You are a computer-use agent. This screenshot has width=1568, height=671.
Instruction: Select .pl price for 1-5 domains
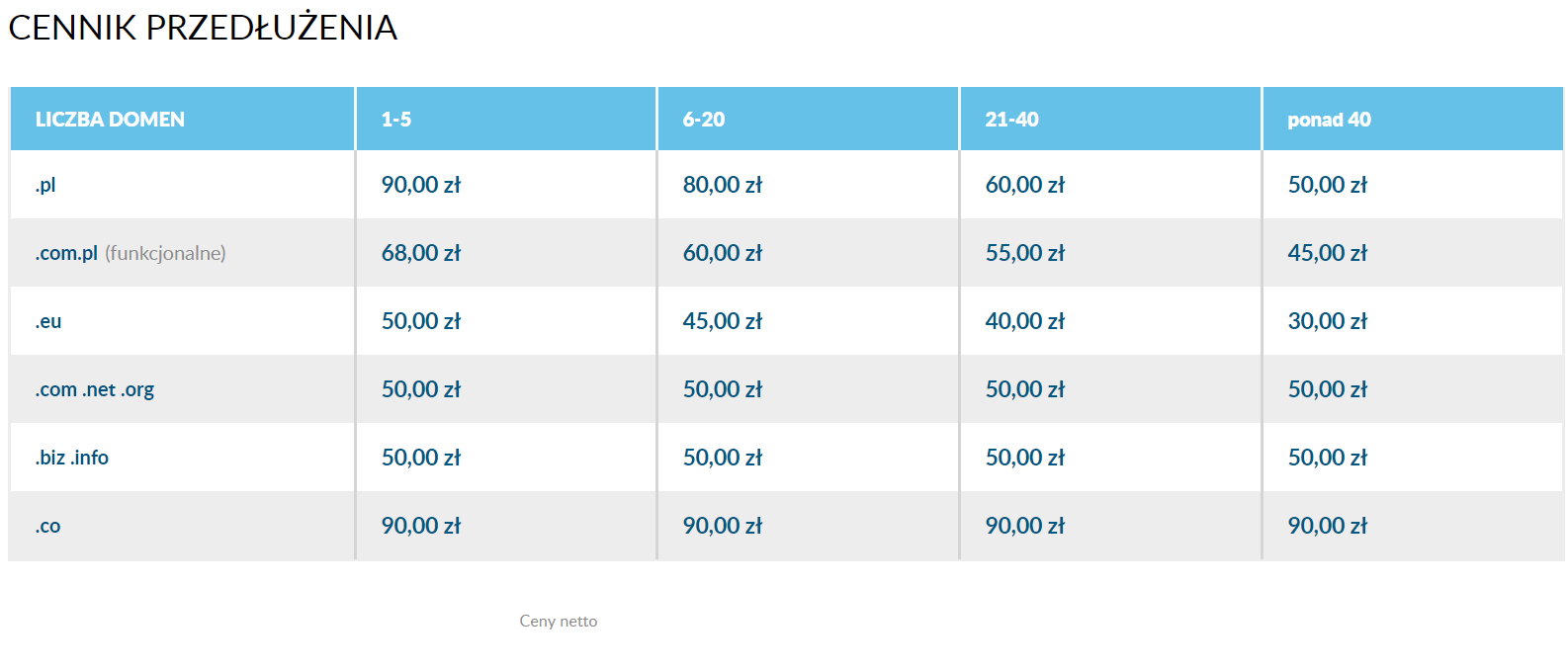tap(421, 185)
